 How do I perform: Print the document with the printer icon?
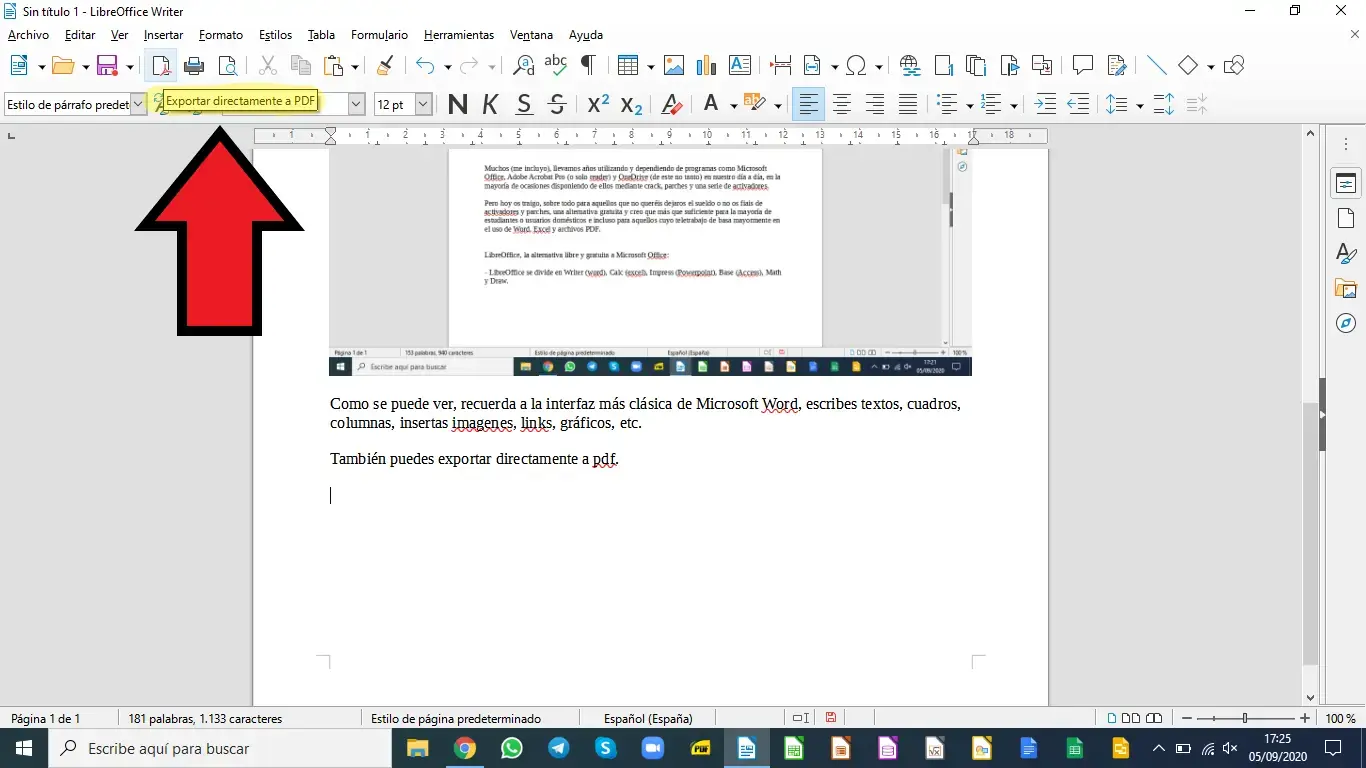click(x=194, y=66)
